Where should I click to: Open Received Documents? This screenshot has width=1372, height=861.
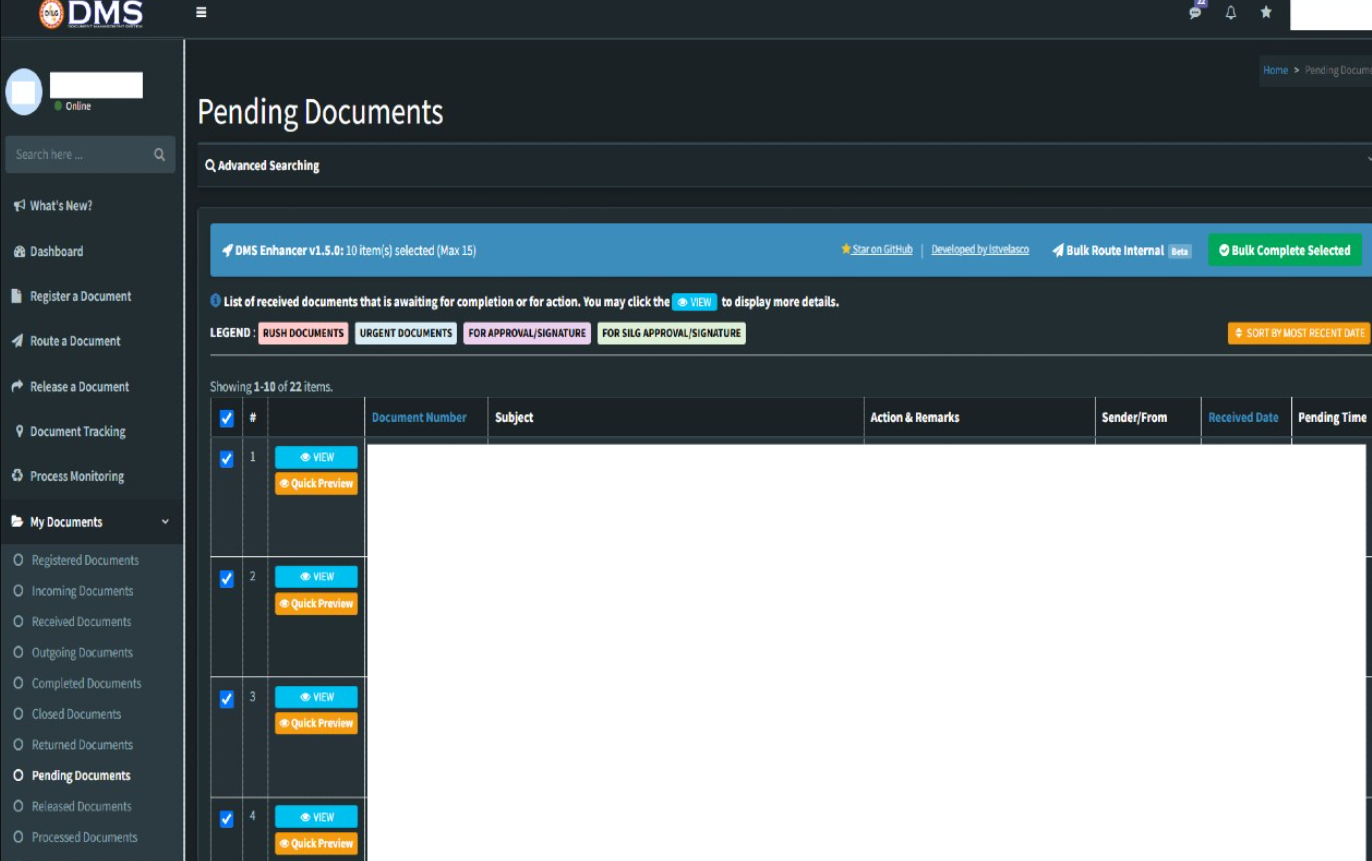click(81, 622)
